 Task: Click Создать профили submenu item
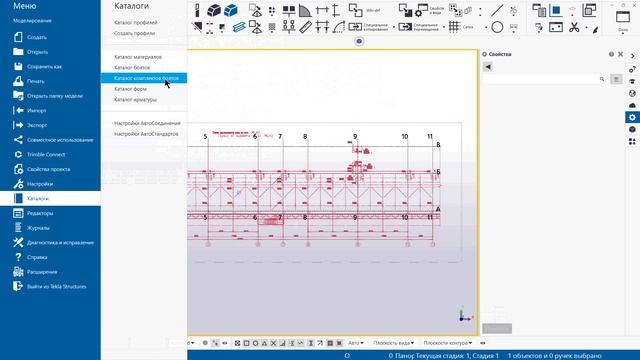(144, 33)
